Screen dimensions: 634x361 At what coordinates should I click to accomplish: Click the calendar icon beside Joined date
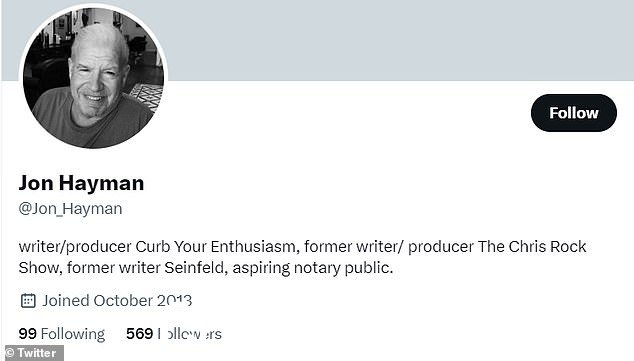28,301
